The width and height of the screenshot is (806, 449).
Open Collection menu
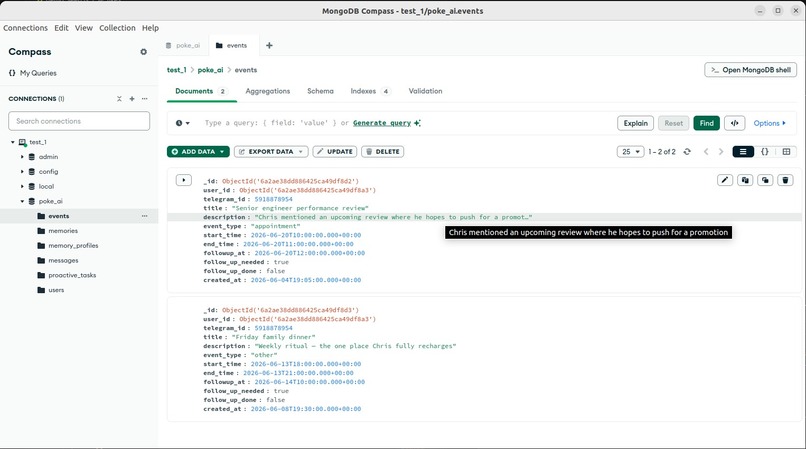[x=117, y=28]
